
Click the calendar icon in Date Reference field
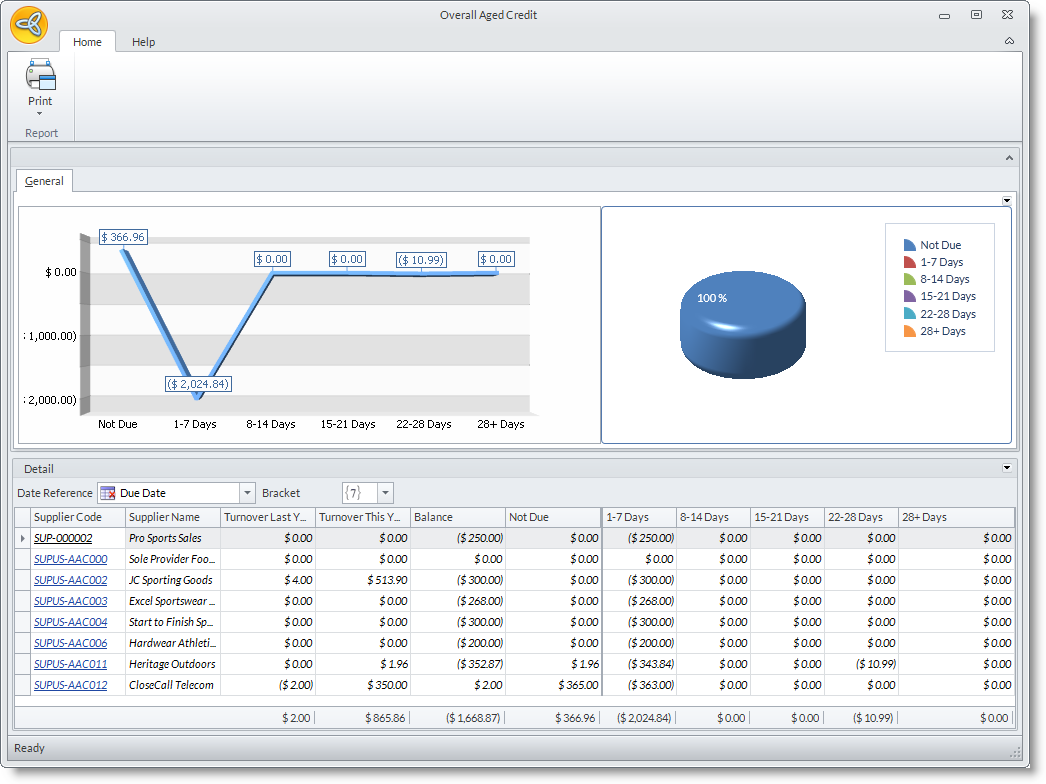pos(108,493)
